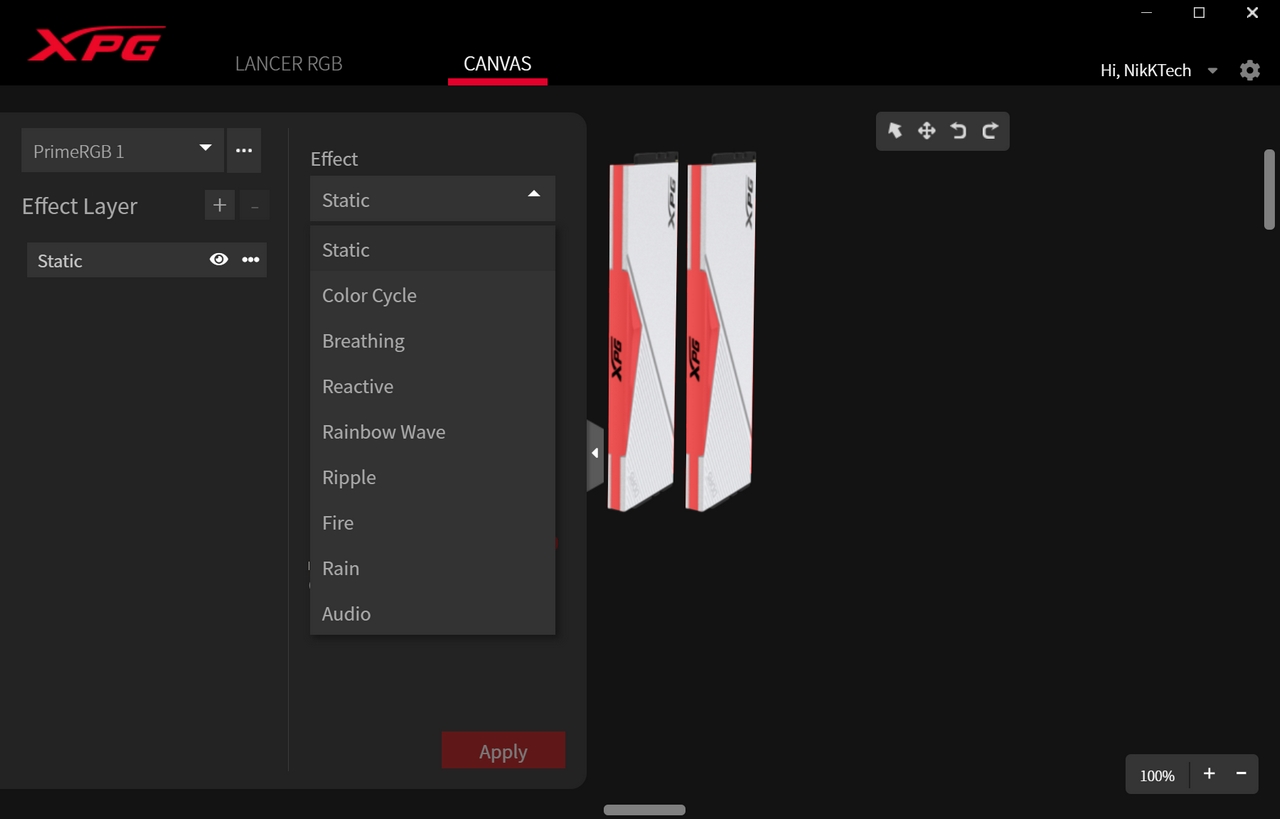Click the horizontal scrollbar thumb at bottom
This screenshot has height=819, width=1280.
[x=645, y=809]
